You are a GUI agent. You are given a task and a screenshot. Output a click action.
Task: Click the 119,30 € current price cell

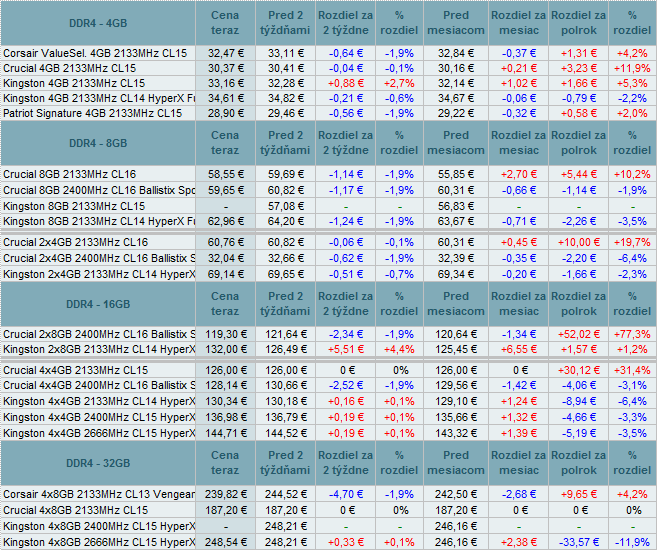click(225, 334)
